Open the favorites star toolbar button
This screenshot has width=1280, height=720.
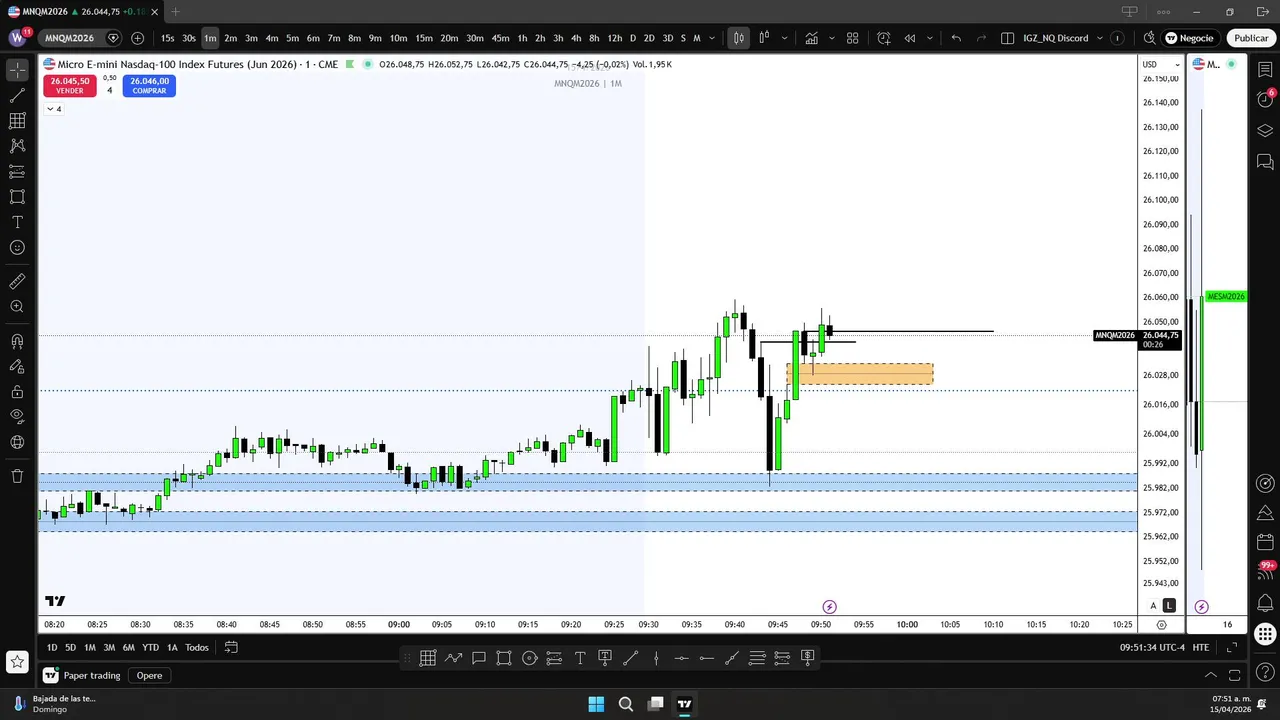coord(17,661)
